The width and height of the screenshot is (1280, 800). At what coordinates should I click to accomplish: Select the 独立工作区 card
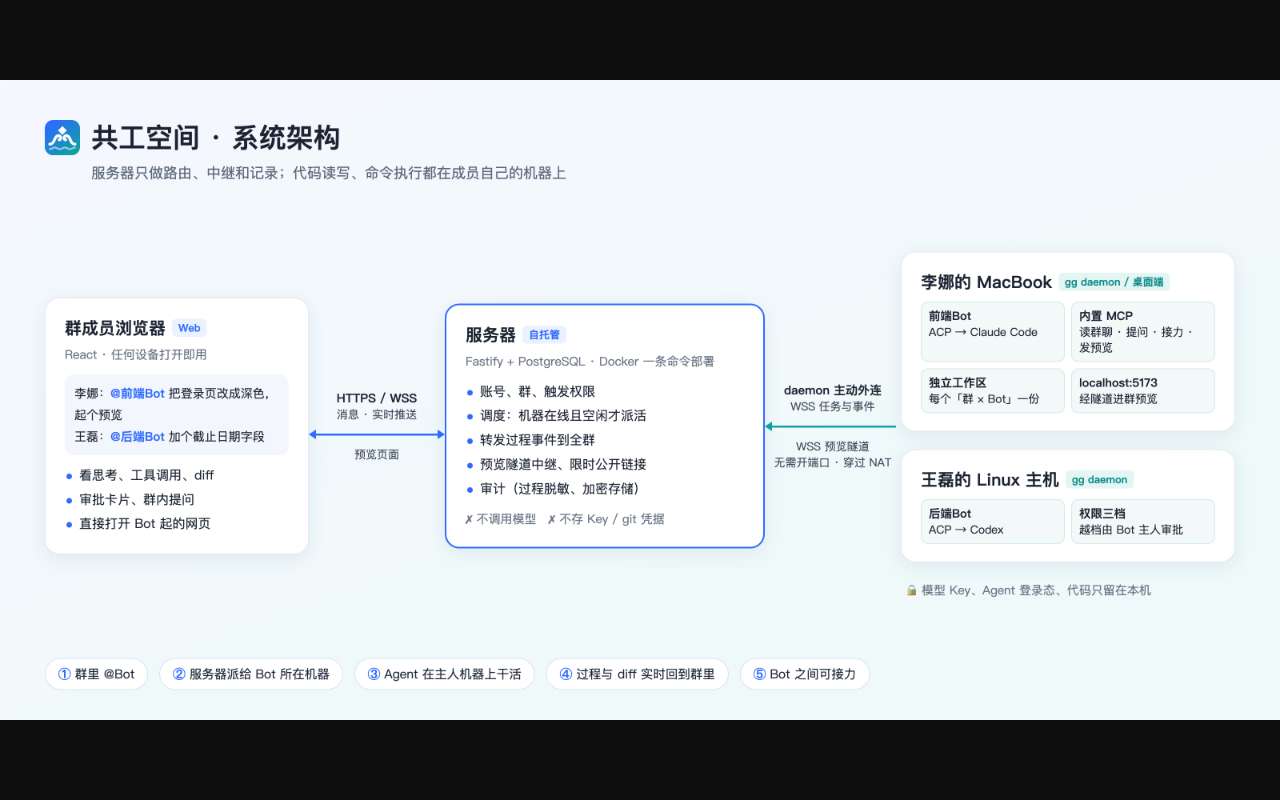pos(993,391)
